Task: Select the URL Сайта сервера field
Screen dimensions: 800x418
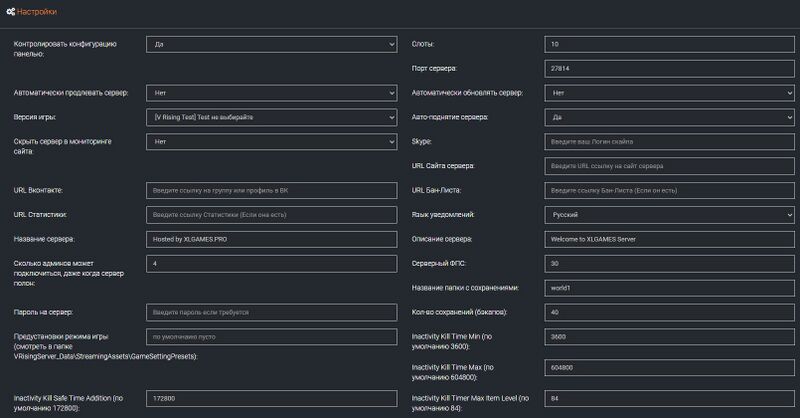Action: pos(670,166)
